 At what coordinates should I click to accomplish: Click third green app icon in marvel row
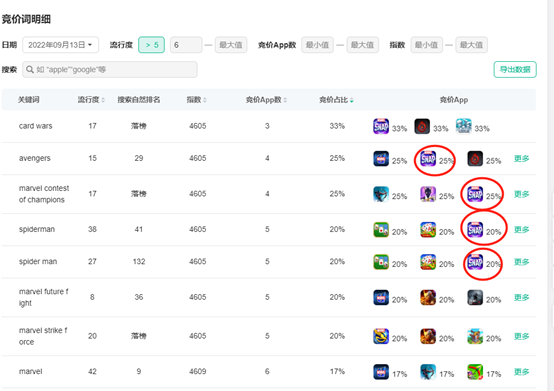pyautogui.click(x=475, y=372)
